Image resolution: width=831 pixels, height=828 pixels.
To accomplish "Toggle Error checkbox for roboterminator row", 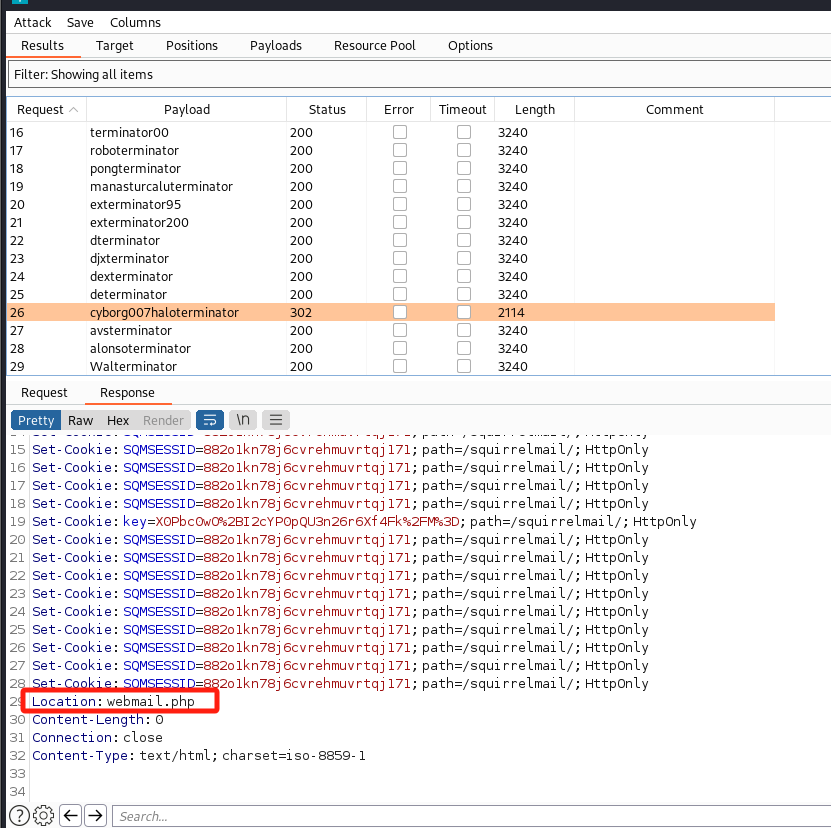I will point(400,150).
